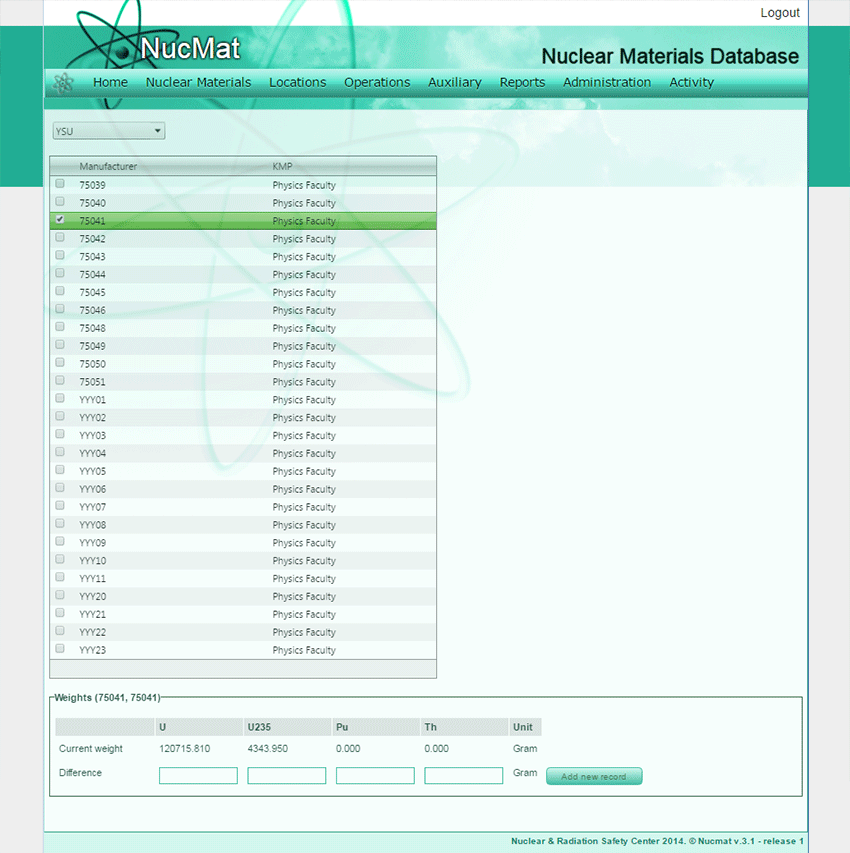The height and width of the screenshot is (853, 850).
Task: Click the KMP column header
Action: [x=282, y=166]
